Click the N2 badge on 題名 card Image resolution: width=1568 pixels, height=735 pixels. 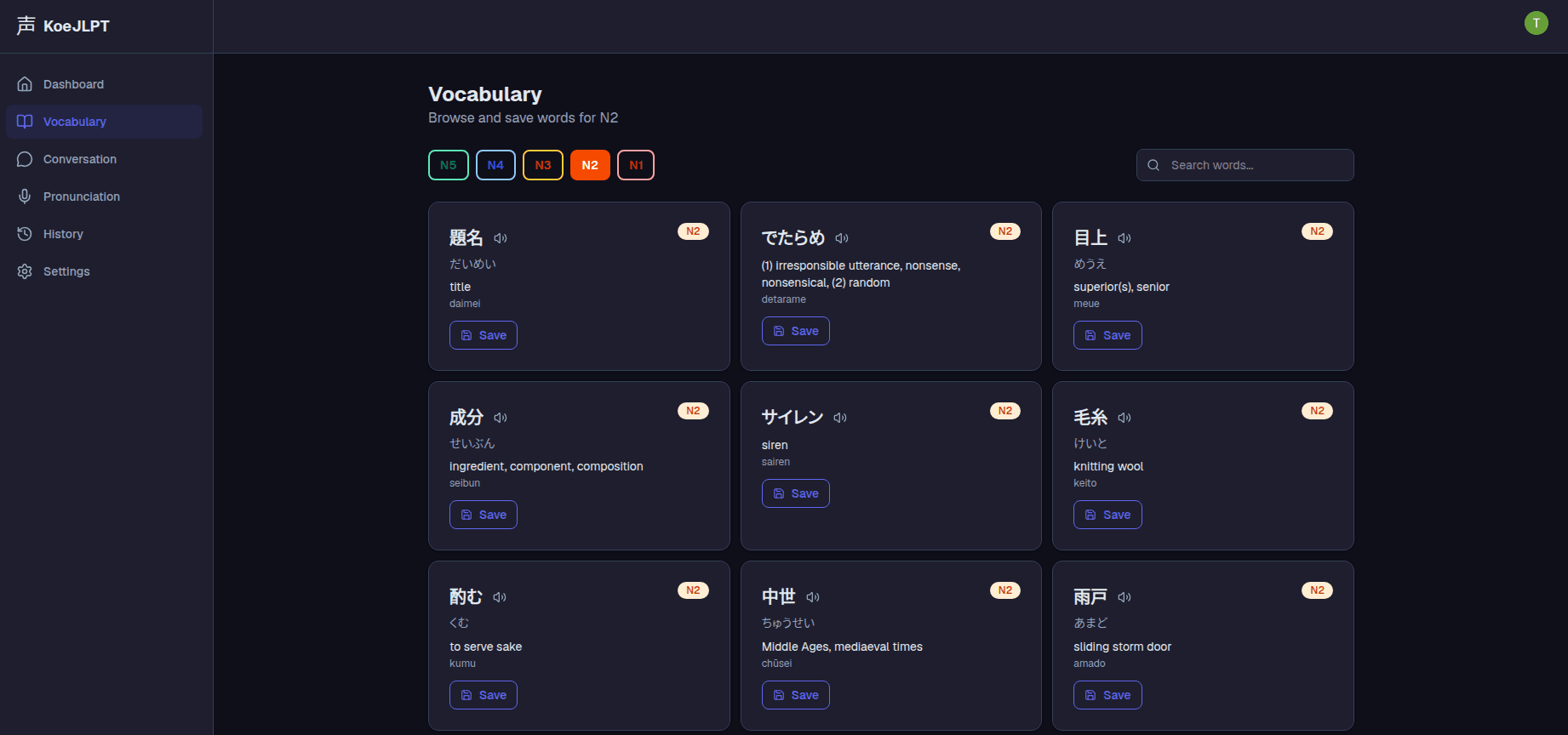pos(693,231)
